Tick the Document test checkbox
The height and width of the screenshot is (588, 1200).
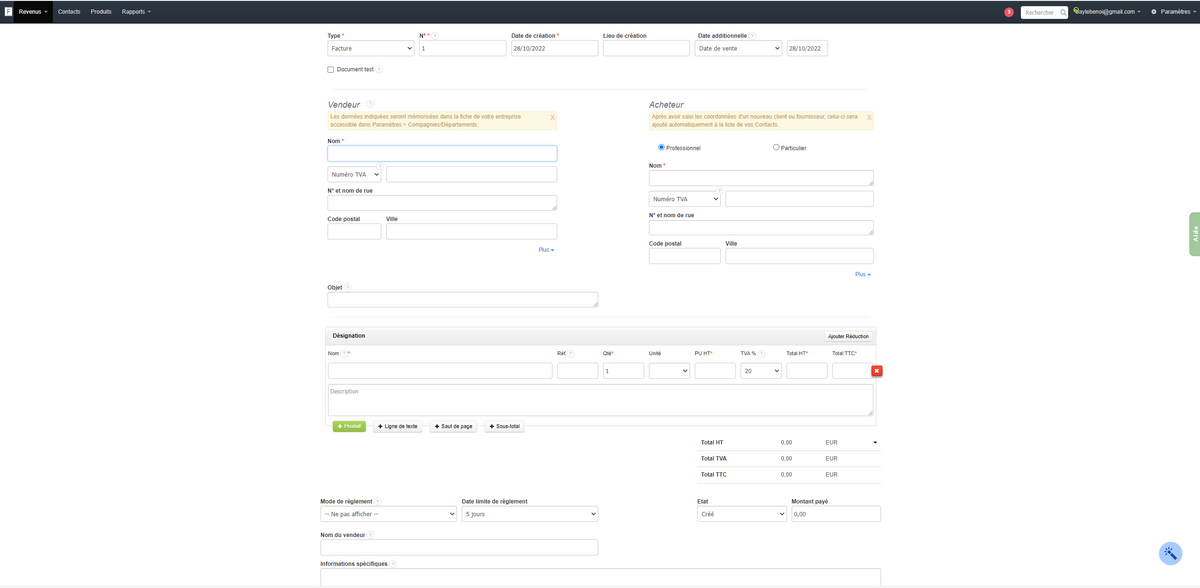pyautogui.click(x=331, y=70)
